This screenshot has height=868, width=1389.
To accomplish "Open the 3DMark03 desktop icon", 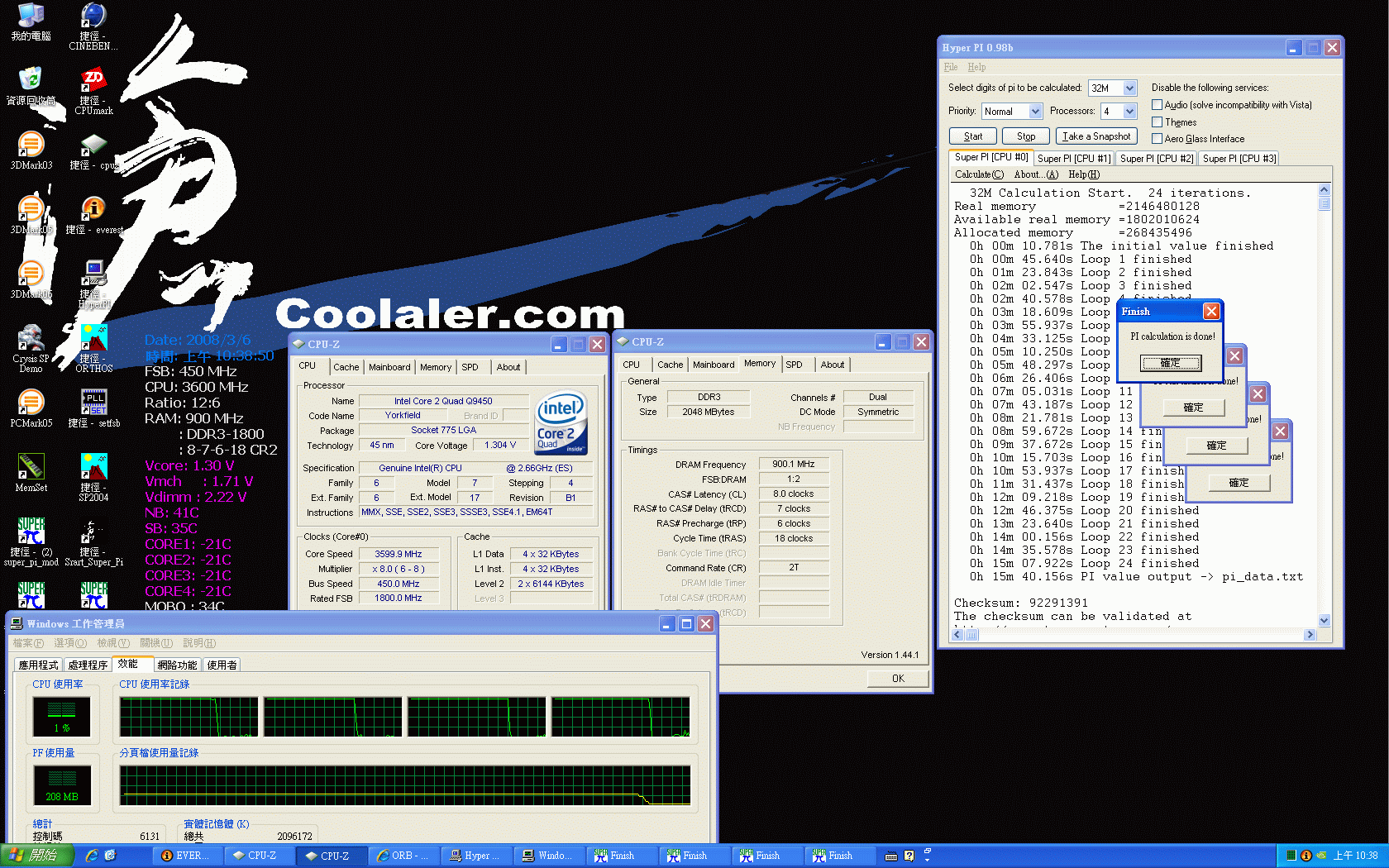I will click(x=31, y=150).
